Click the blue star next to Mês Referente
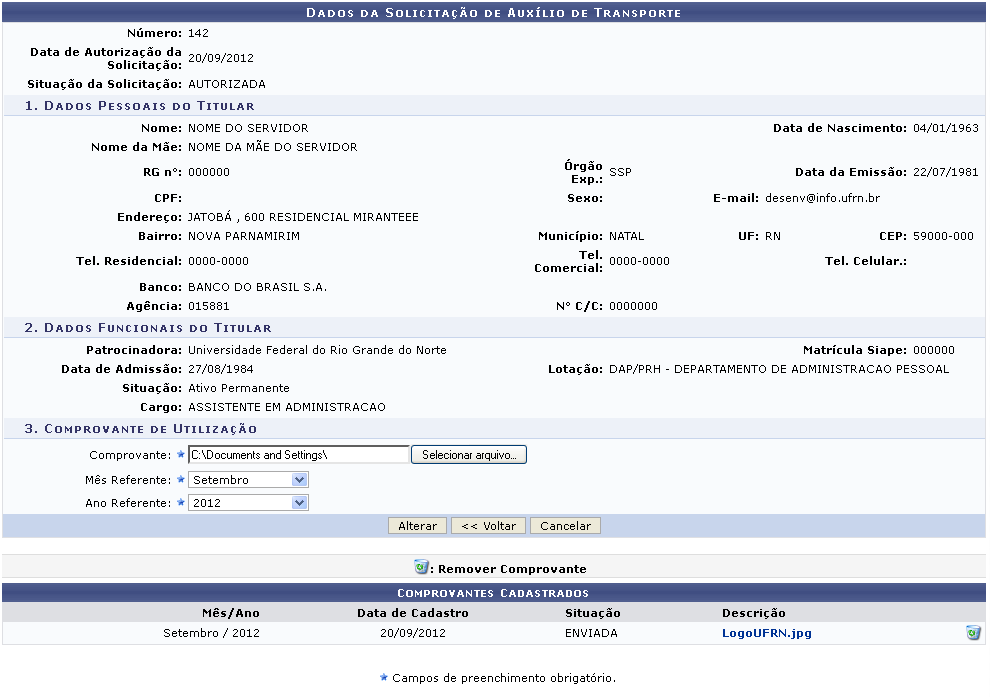Screen dimensions: 991x697 pos(181,480)
